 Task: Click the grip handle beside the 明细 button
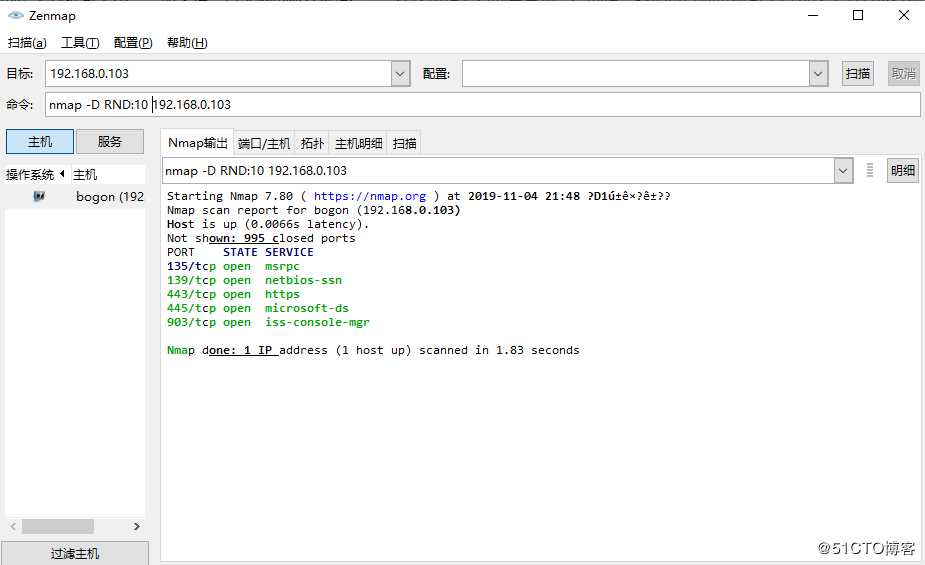870,170
